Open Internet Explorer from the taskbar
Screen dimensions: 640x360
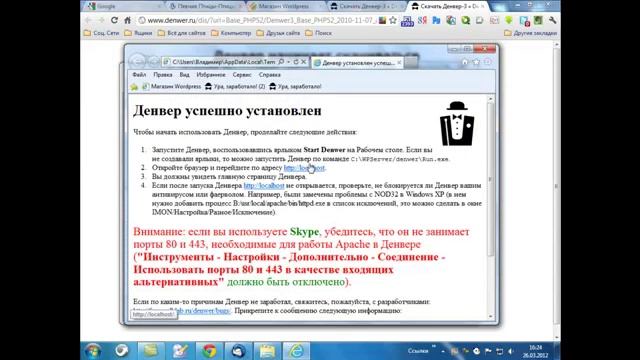point(296,351)
